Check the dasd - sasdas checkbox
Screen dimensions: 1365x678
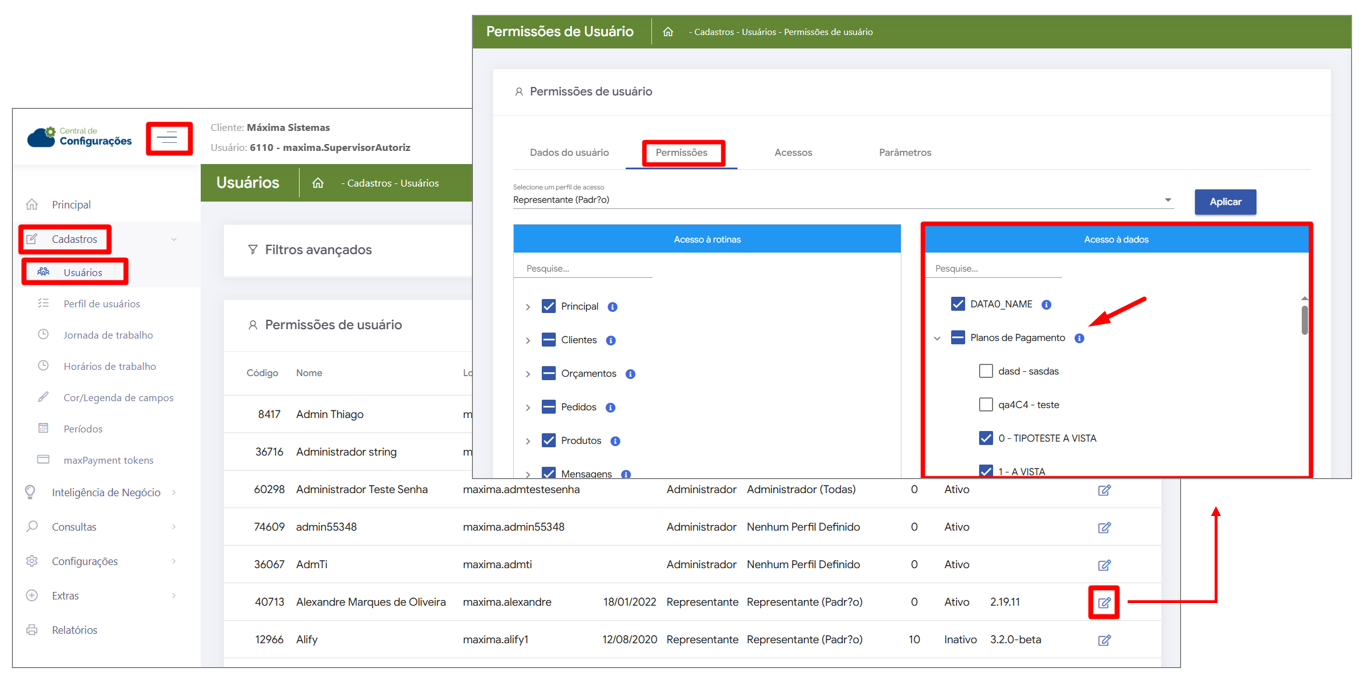(986, 371)
